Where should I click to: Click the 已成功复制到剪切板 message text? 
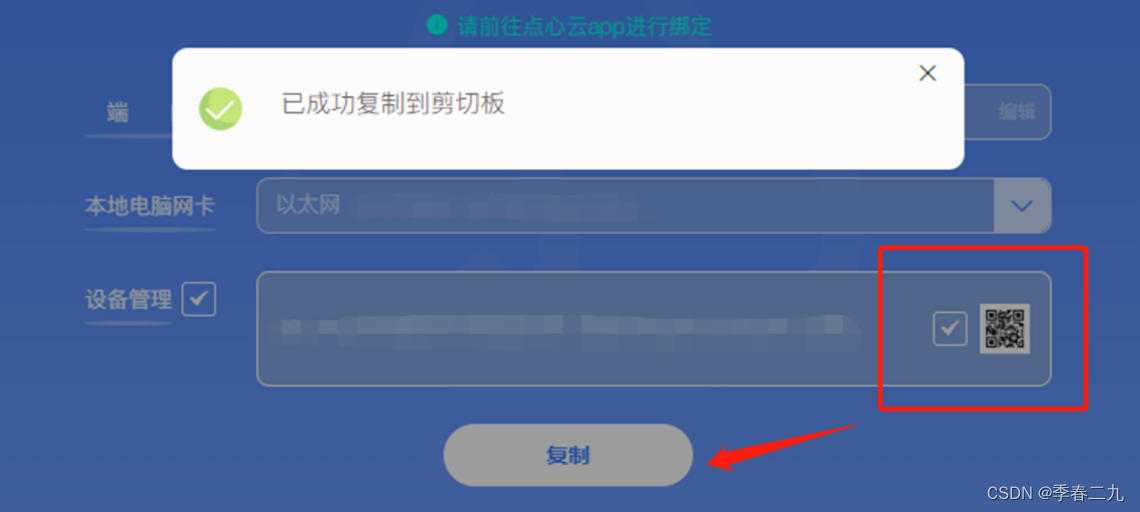click(x=393, y=105)
